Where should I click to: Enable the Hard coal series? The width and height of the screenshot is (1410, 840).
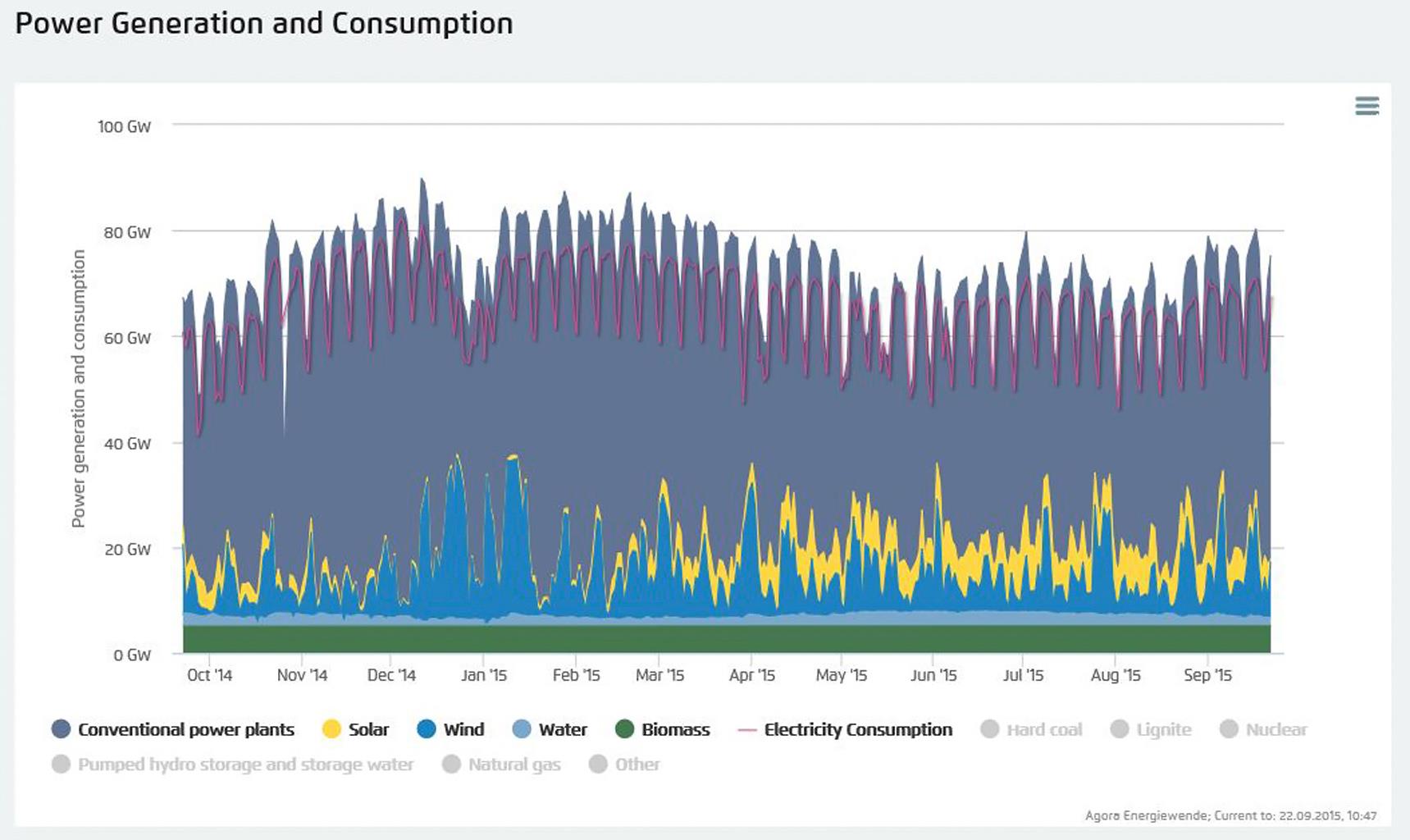click(1044, 729)
